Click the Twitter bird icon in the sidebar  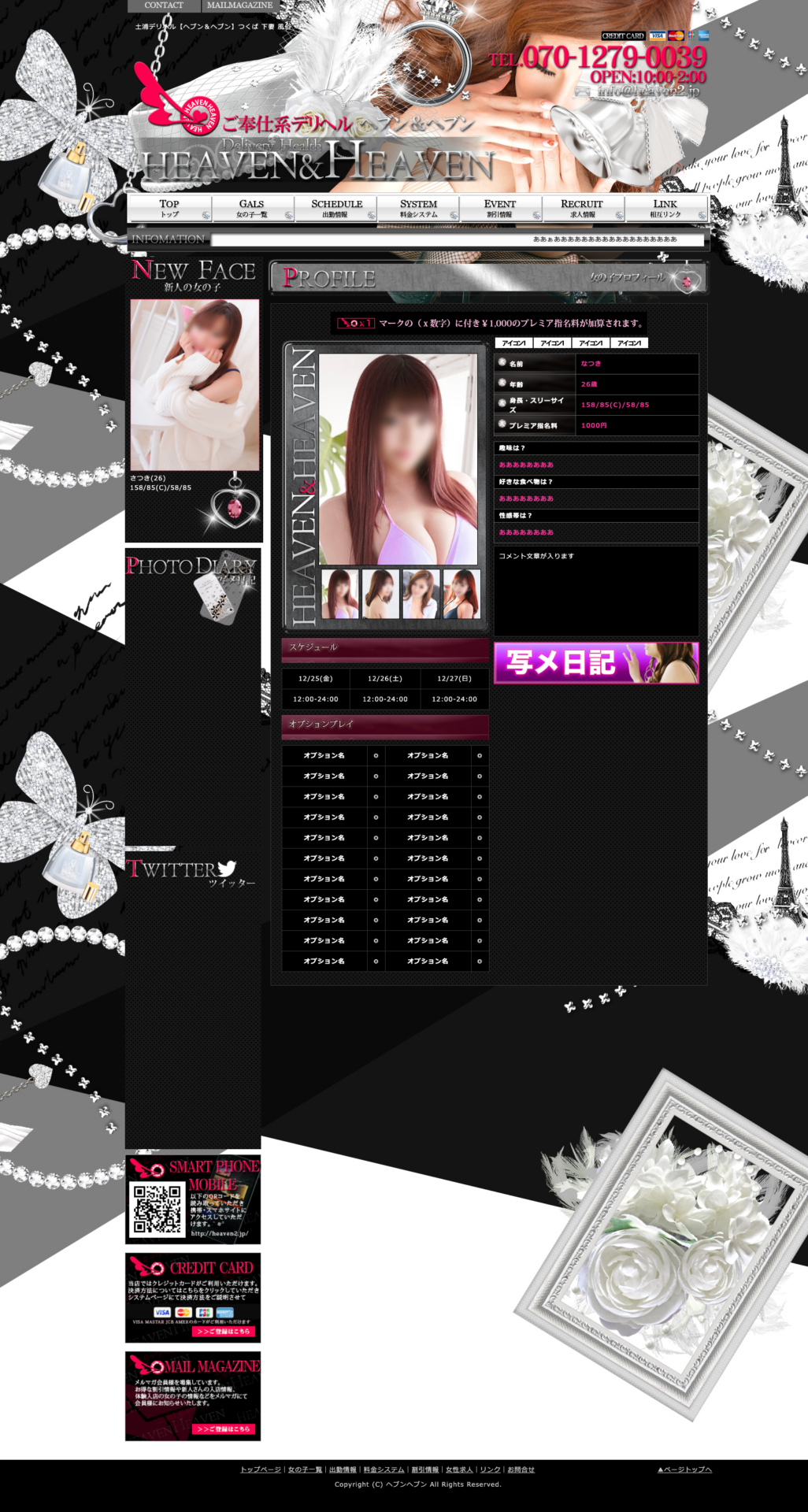coord(227,868)
